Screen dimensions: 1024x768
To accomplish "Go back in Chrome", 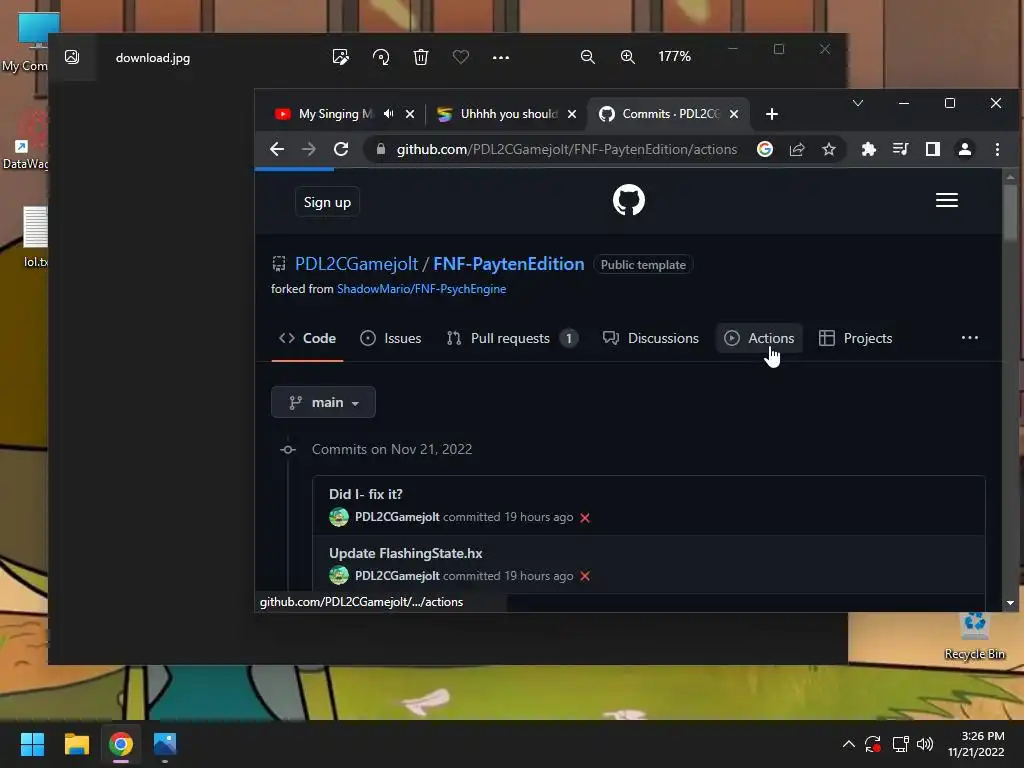I will pos(277,150).
